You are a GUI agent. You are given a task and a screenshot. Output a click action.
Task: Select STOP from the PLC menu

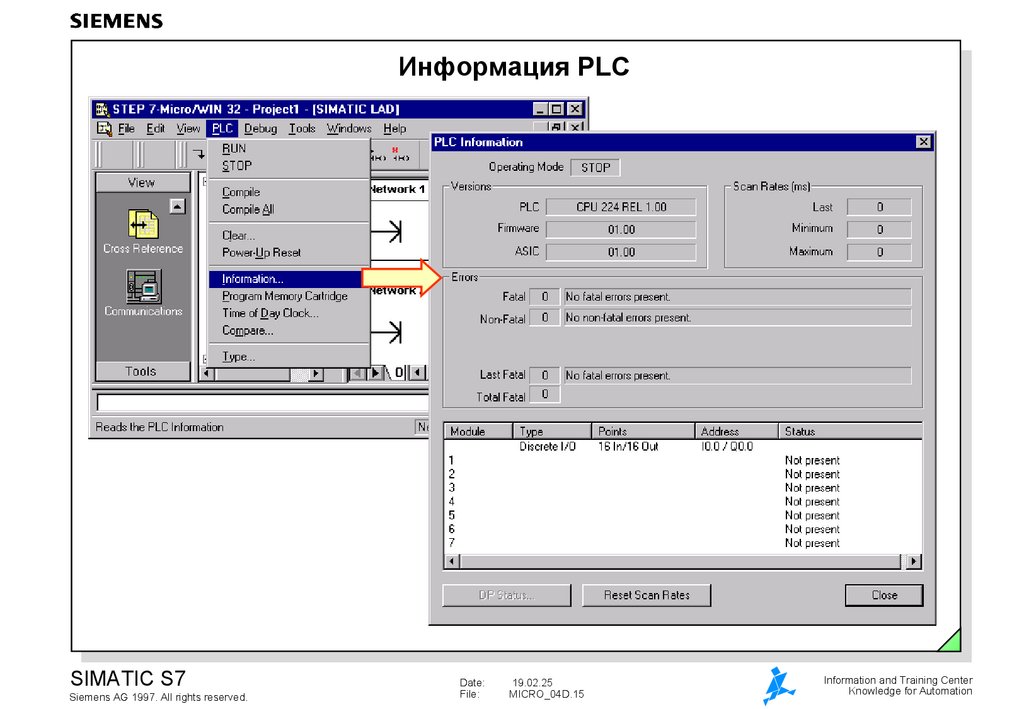click(x=288, y=166)
